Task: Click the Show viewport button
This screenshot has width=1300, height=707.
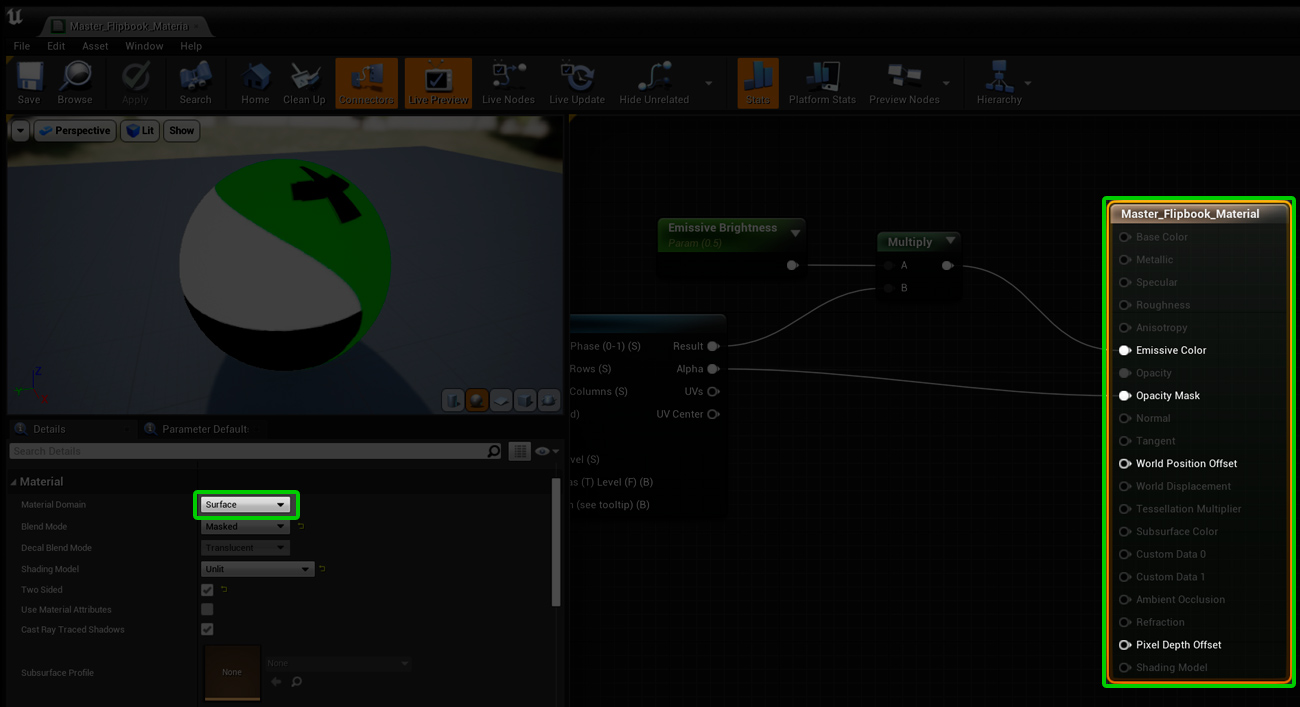Action: coord(182,131)
